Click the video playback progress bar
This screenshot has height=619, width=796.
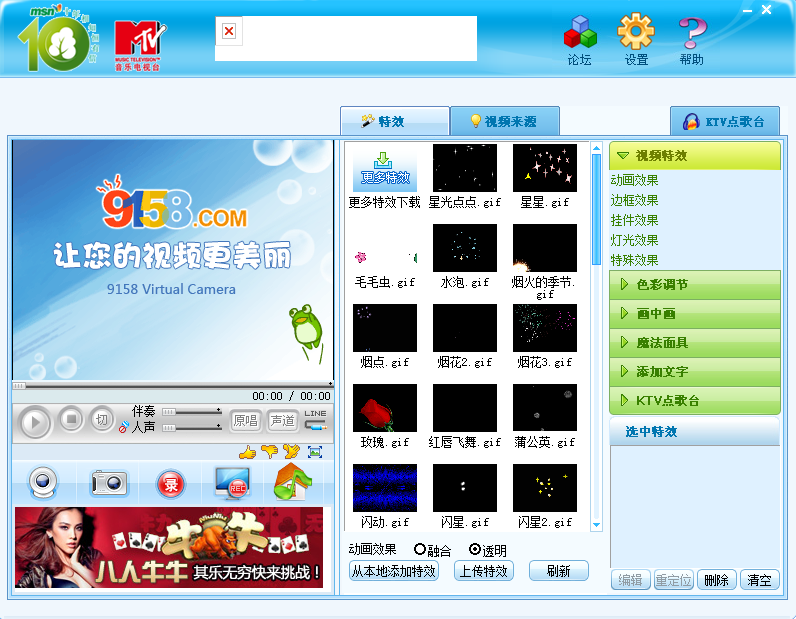(173, 385)
